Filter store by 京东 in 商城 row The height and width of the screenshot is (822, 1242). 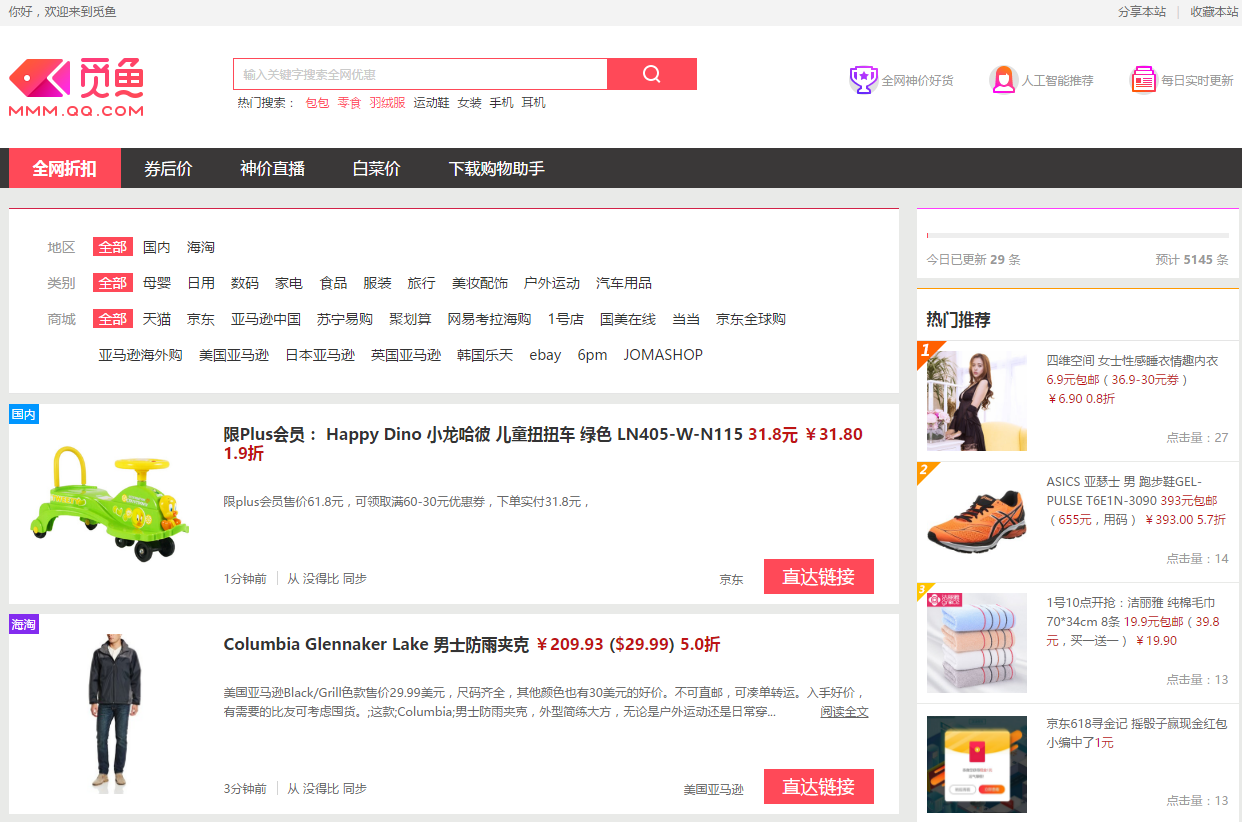(201, 319)
